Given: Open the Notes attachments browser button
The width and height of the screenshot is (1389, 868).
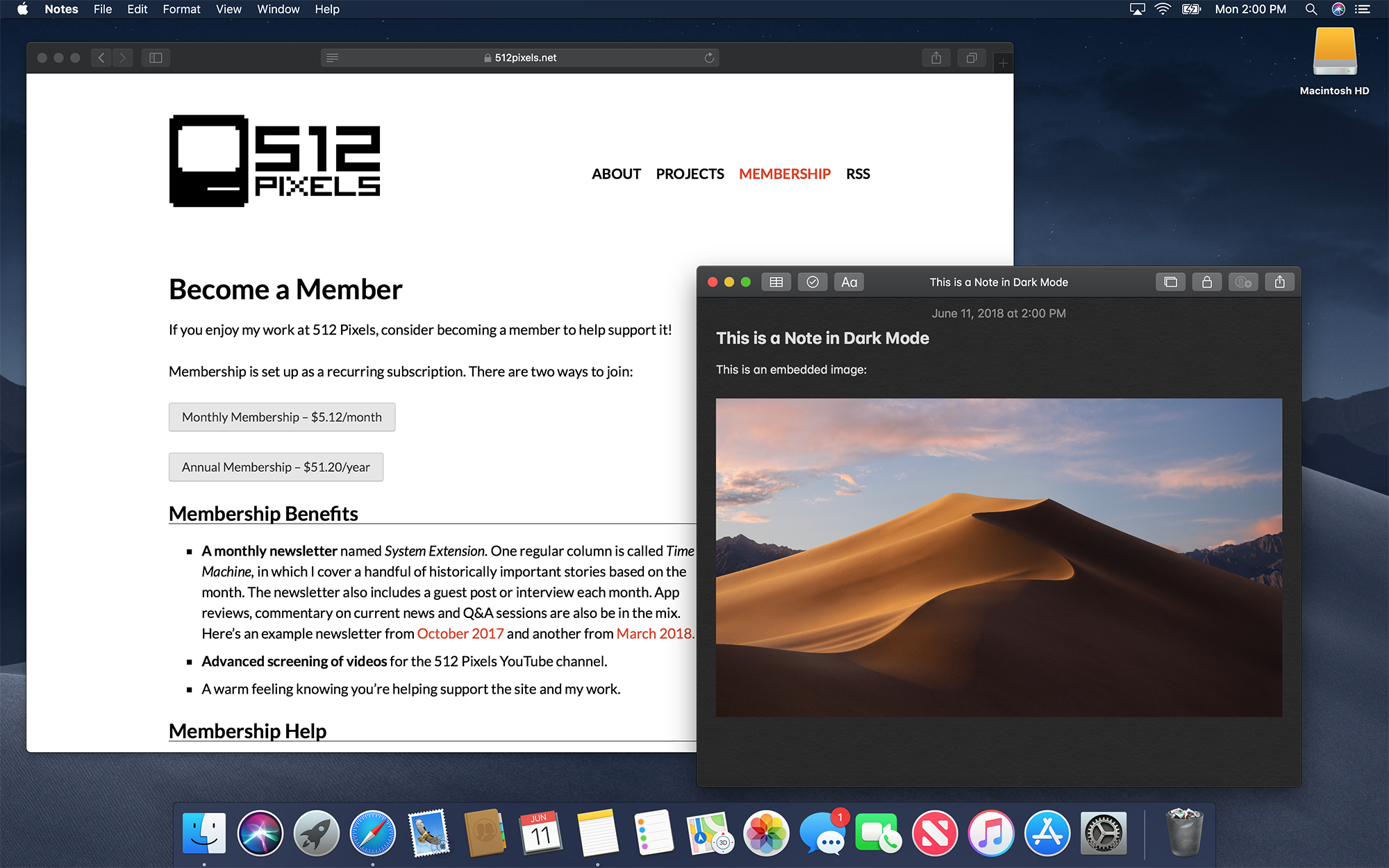Looking at the screenshot, I should [1170, 282].
